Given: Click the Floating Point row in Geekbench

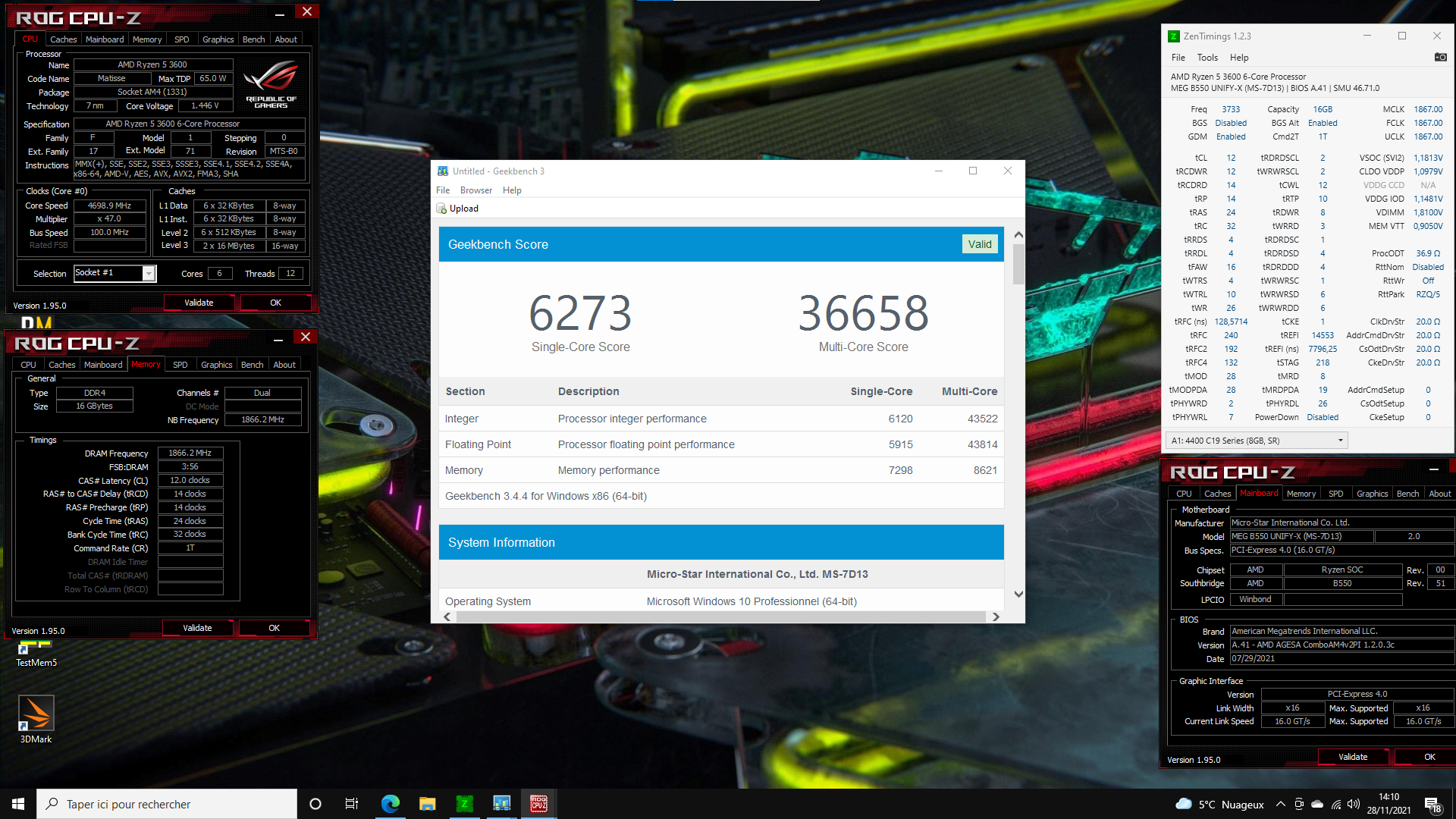Looking at the screenshot, I should [721, 444].
